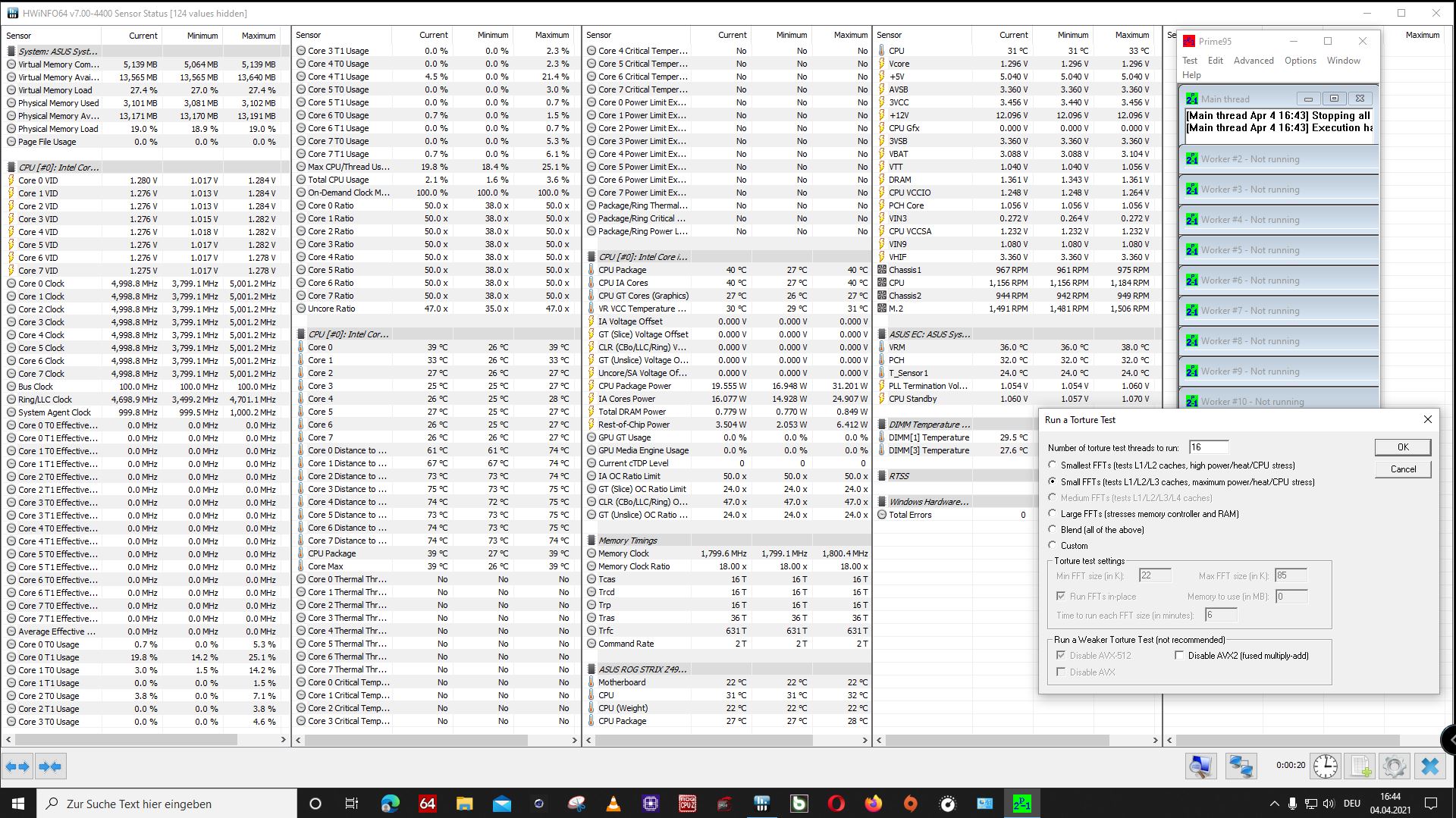
Task: Open the ROG CPU-Z taskbar icon
Action: point(688,804)
